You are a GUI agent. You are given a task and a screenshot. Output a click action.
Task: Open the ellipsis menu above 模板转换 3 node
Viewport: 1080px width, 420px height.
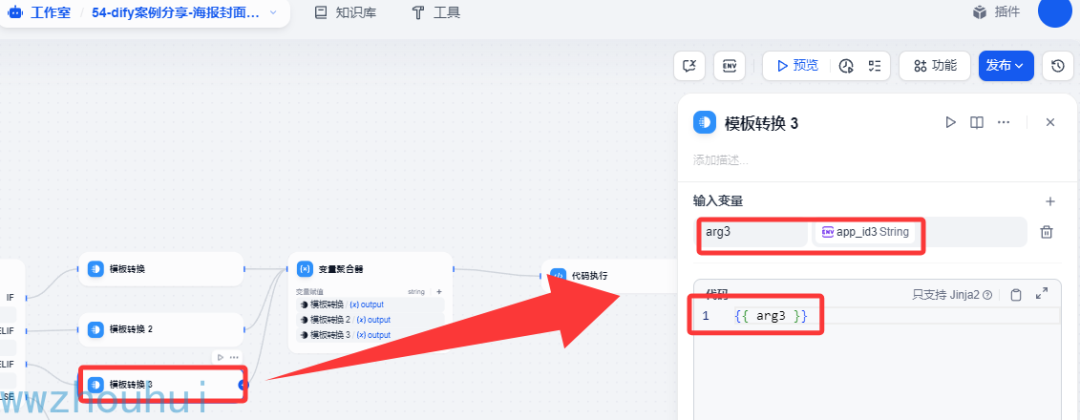tap(234, 357)
